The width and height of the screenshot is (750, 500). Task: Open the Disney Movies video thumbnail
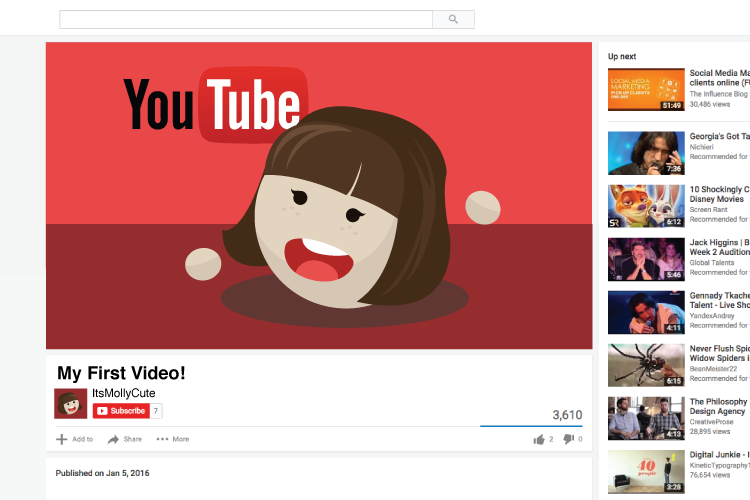[x=646, y=205]
